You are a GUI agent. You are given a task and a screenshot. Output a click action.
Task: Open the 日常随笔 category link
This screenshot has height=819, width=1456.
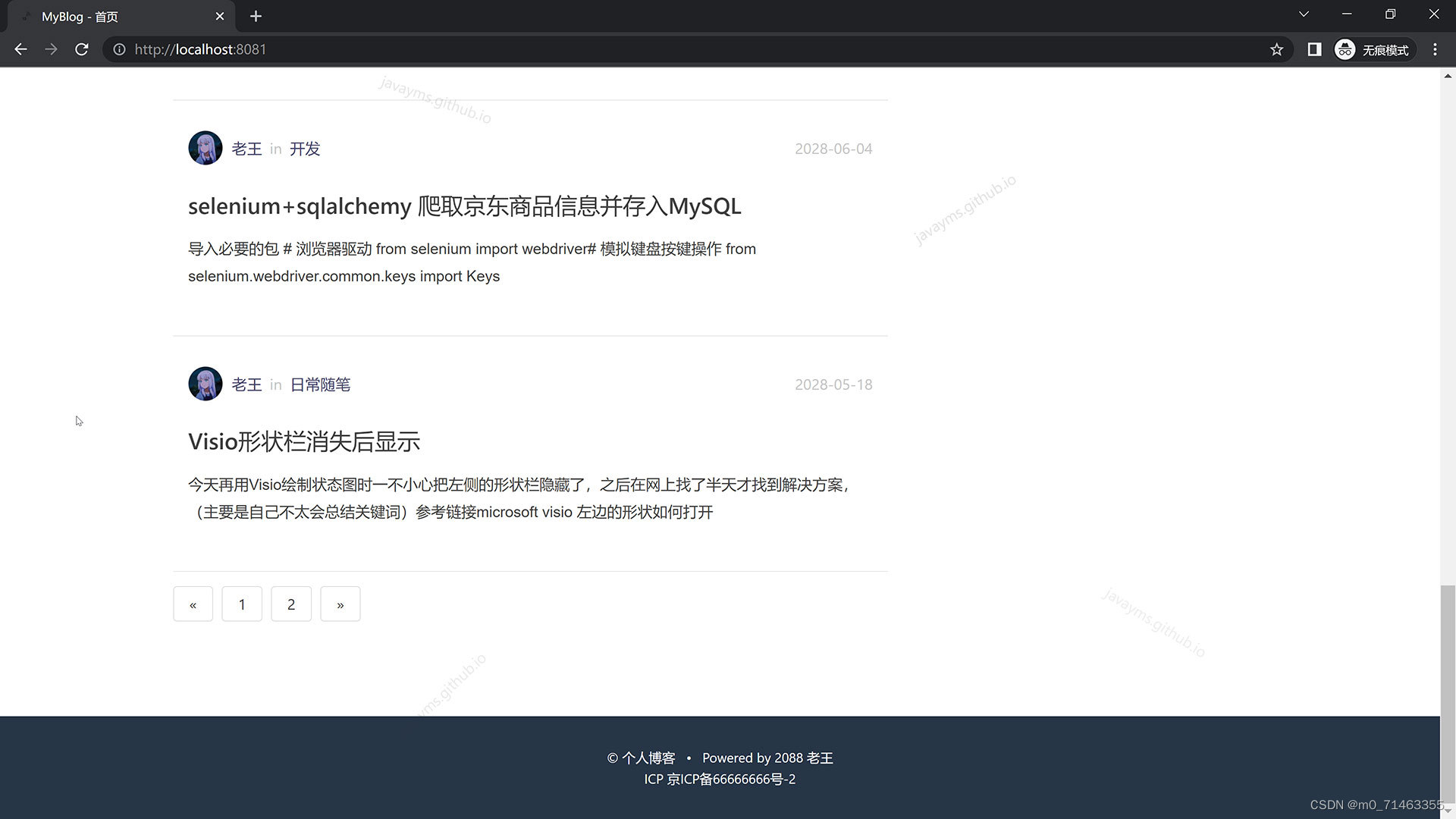coord(320,384)
